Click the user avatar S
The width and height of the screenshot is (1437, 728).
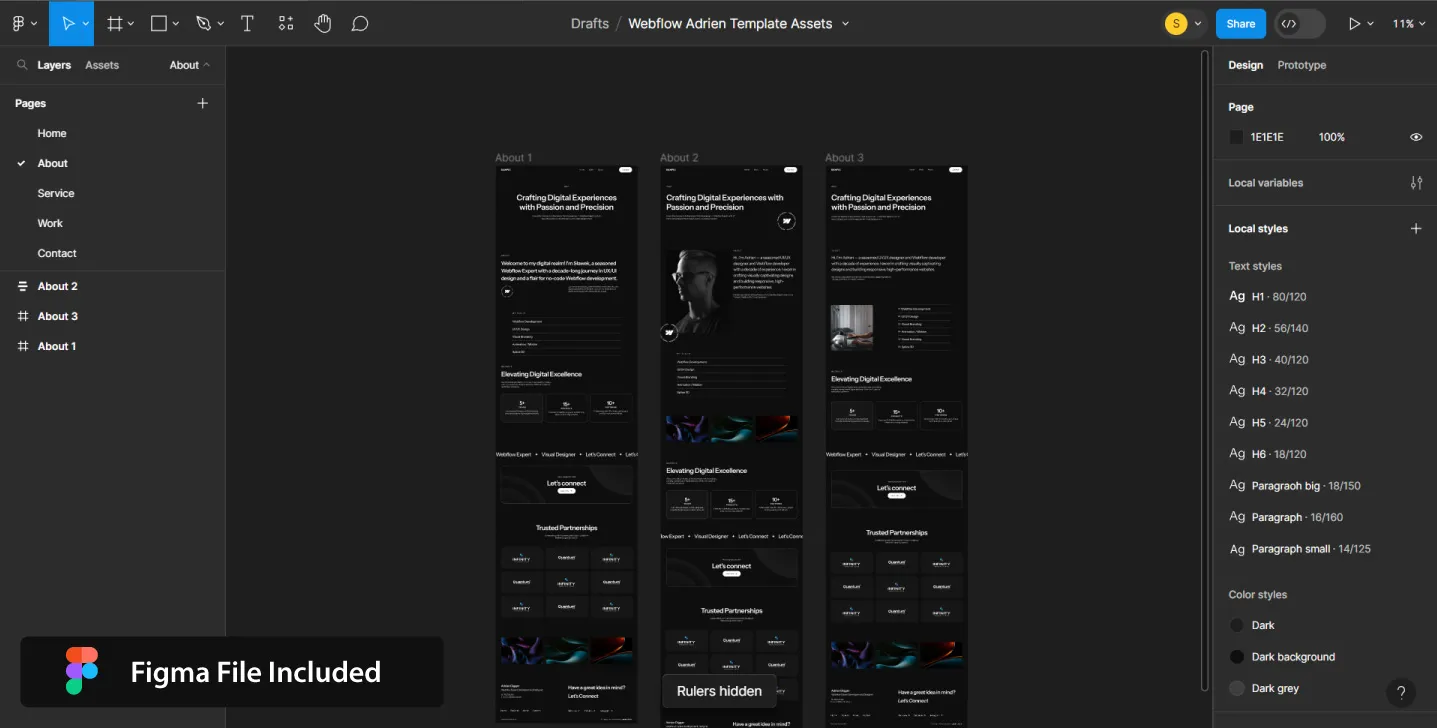[1176, 24]
